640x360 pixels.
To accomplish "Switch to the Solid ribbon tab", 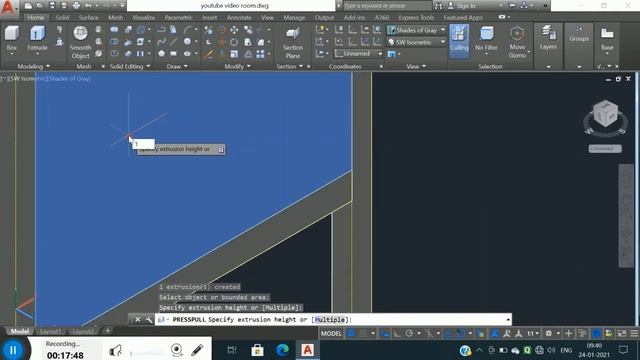I will 62,18.
